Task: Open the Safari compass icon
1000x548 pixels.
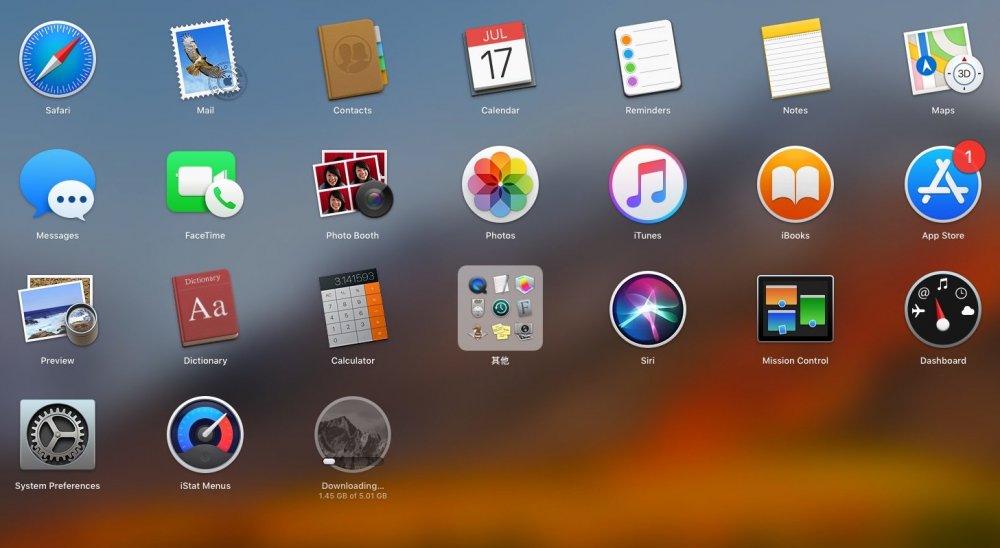Action: [57, 59]
